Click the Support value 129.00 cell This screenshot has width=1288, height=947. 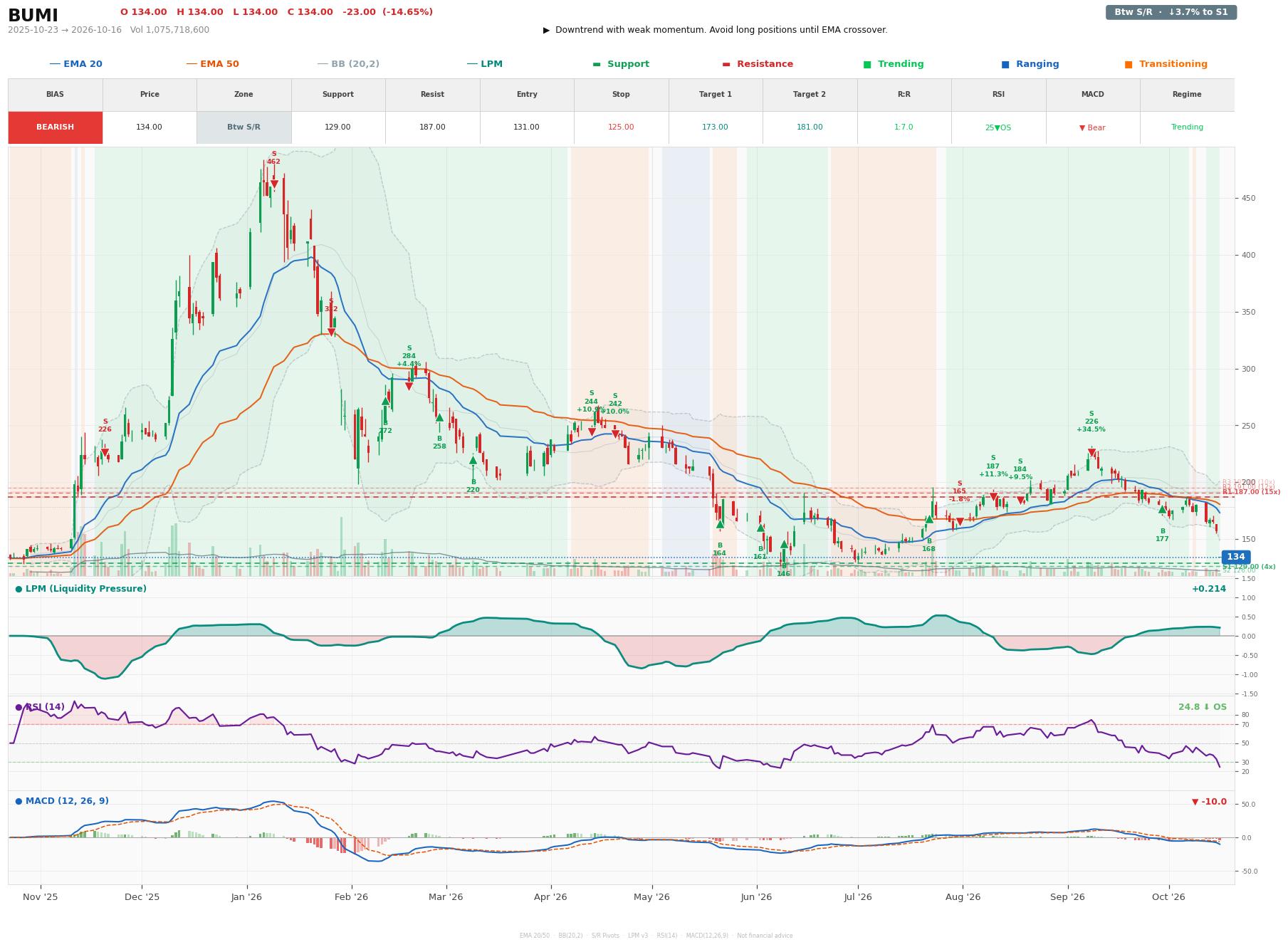337,127
